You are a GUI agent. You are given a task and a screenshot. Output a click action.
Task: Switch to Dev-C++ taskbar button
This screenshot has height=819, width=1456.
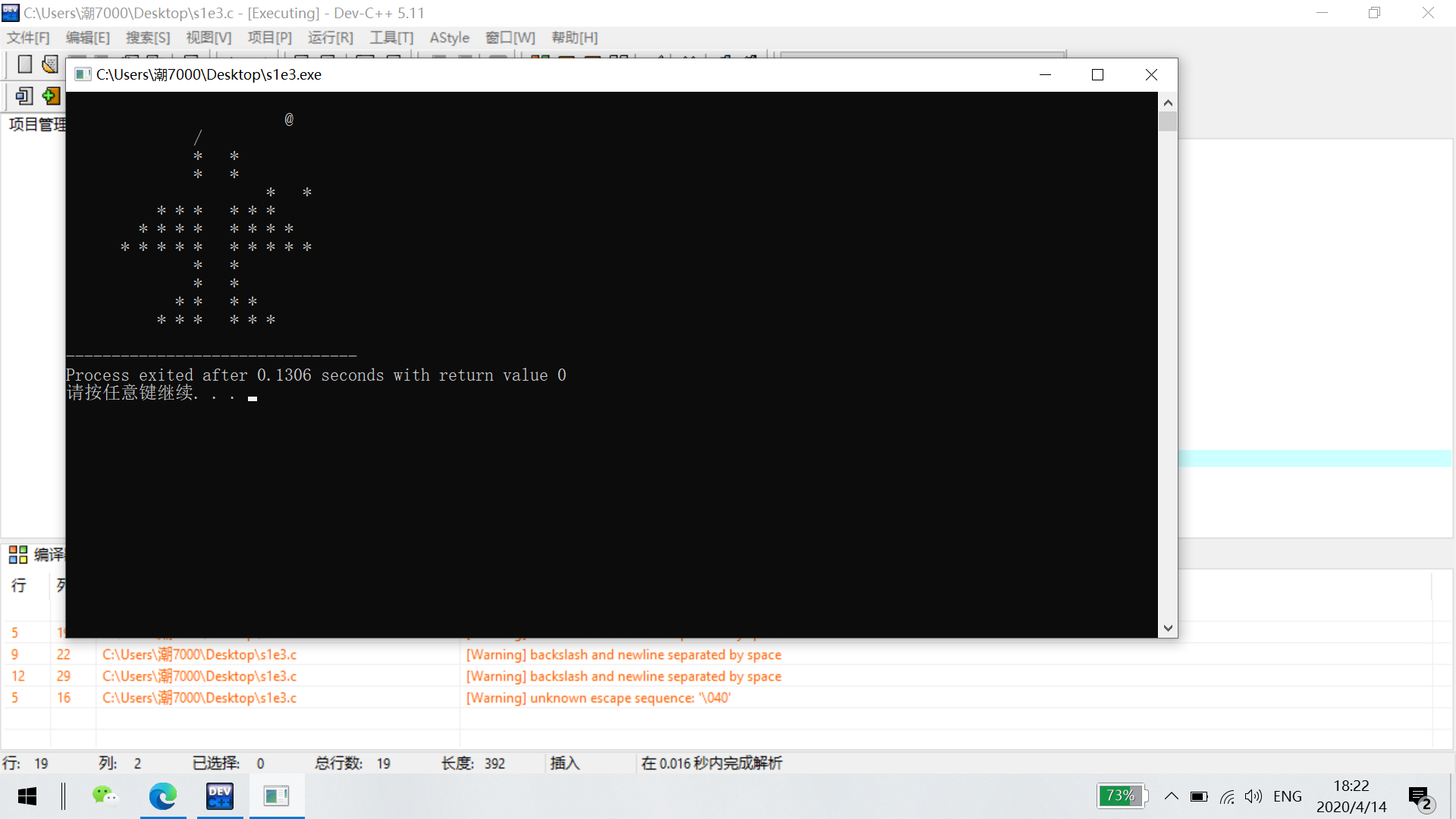[220, 796]
